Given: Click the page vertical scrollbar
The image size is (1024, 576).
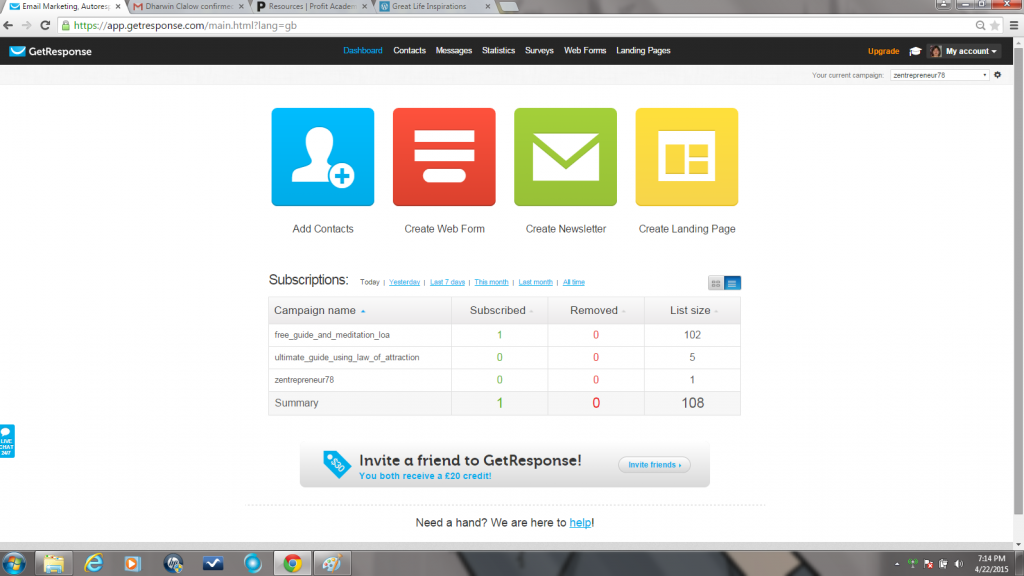Looking at the screenshot, I should tap(1018, 281).
